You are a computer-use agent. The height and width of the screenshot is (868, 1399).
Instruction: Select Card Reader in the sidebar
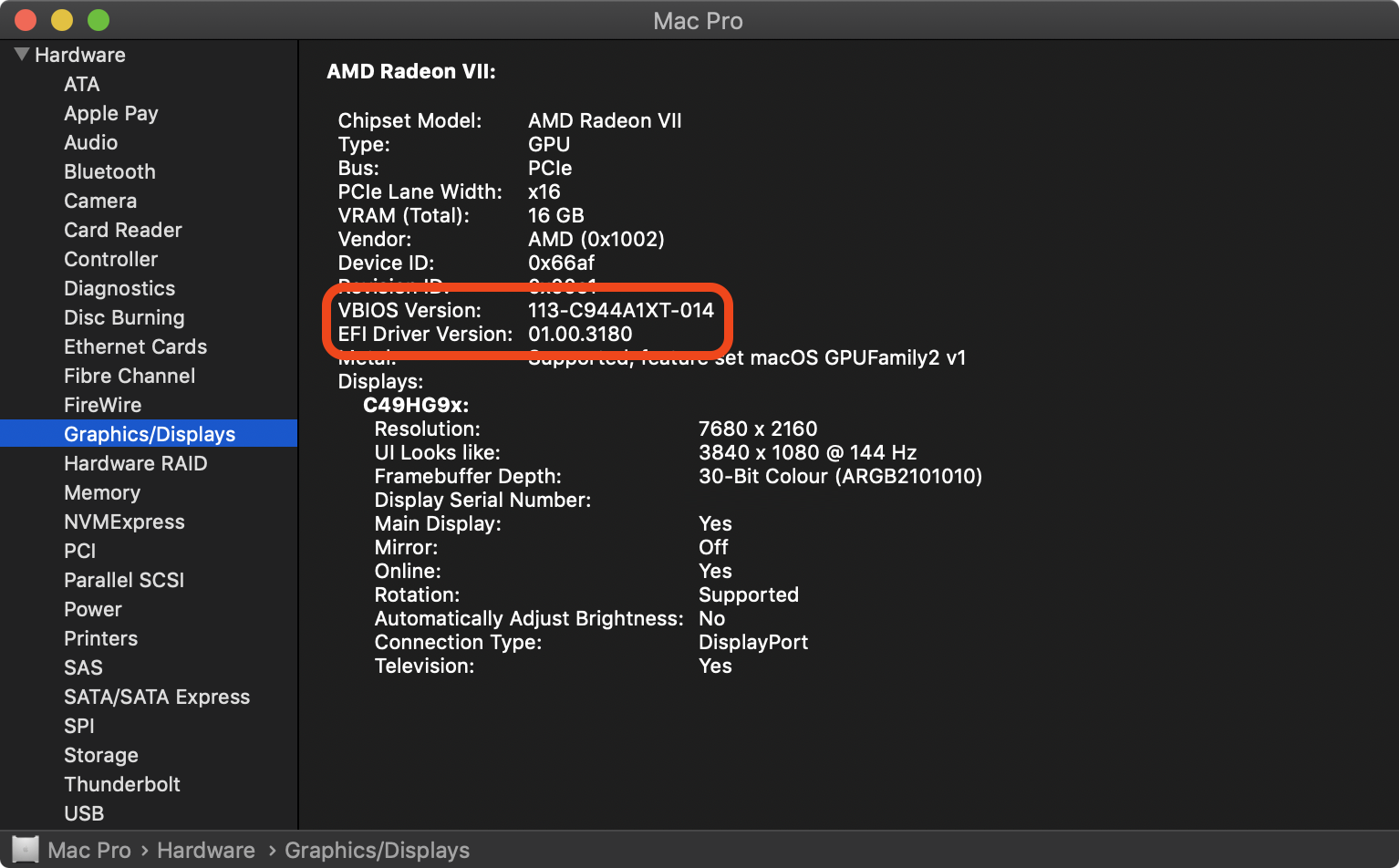123,230
